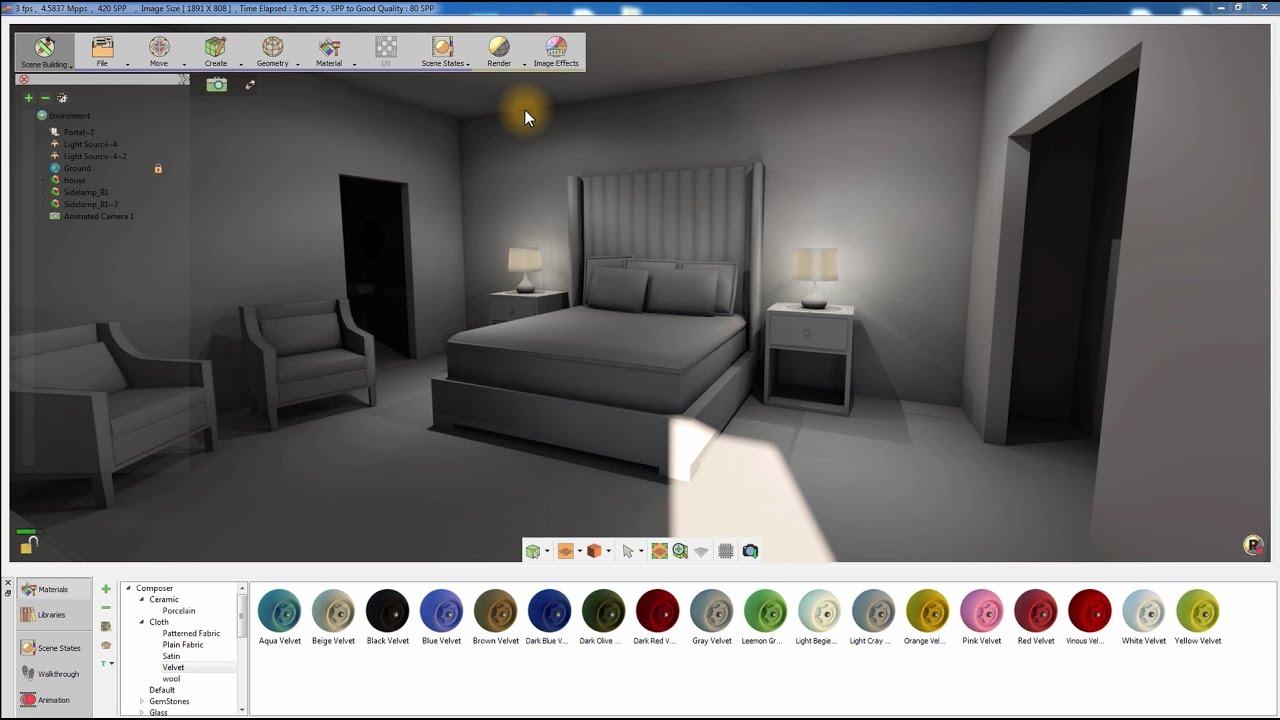Open the Scene States tab
Image resolution: width=1280 pixels, height=720 pixels.
click(x=54, y=648)
